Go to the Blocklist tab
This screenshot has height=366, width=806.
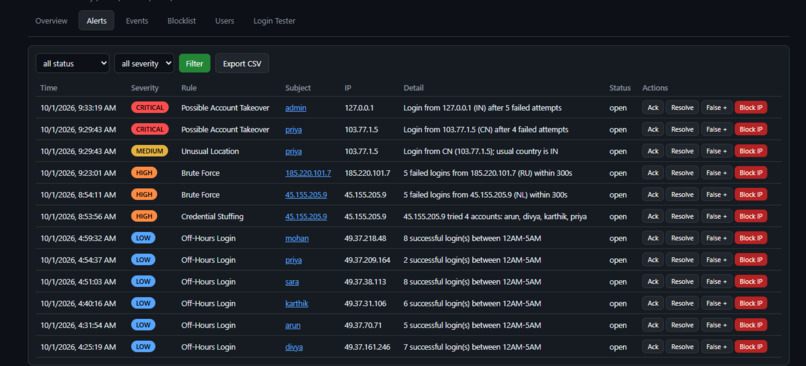(x=181, y=21)
